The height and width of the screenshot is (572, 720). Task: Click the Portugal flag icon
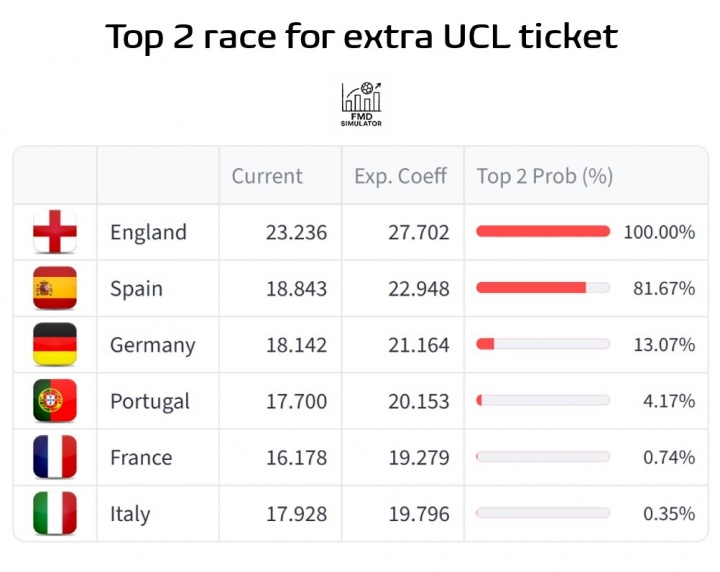55,401
